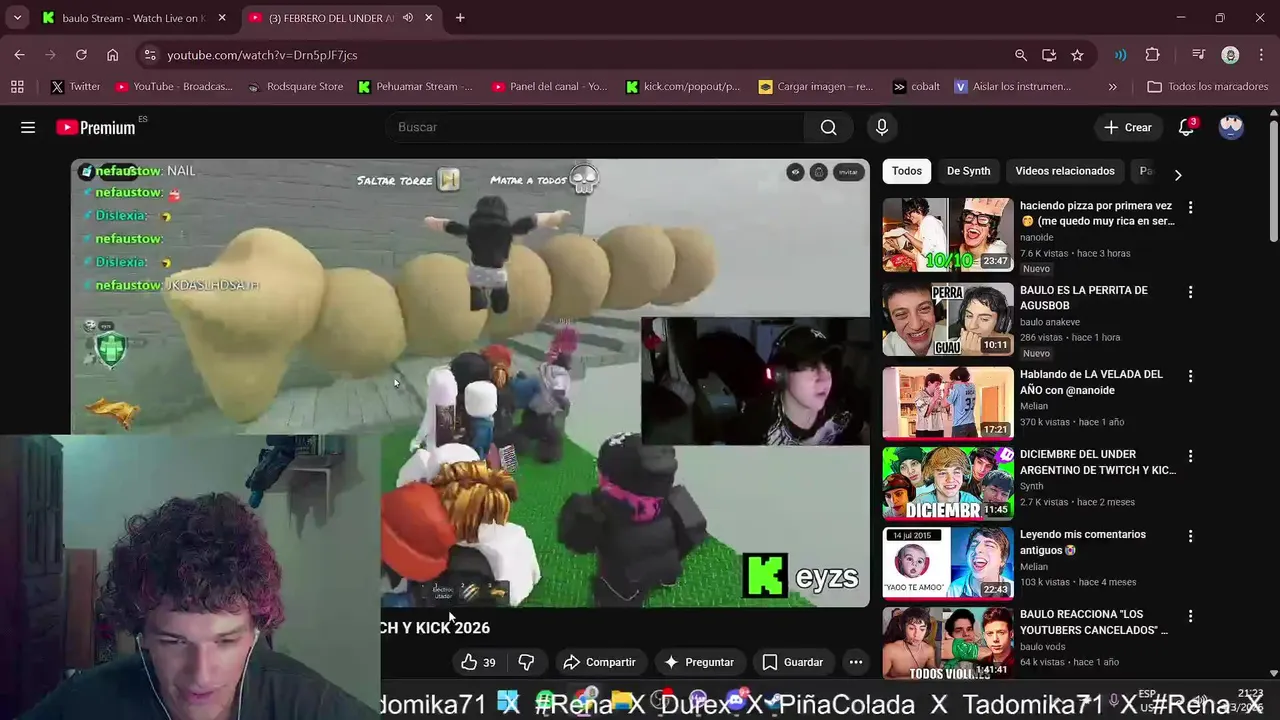The image size is (1280, 720).
Task: Show more filter chips with the arrow
Action: click(1177, 175)
